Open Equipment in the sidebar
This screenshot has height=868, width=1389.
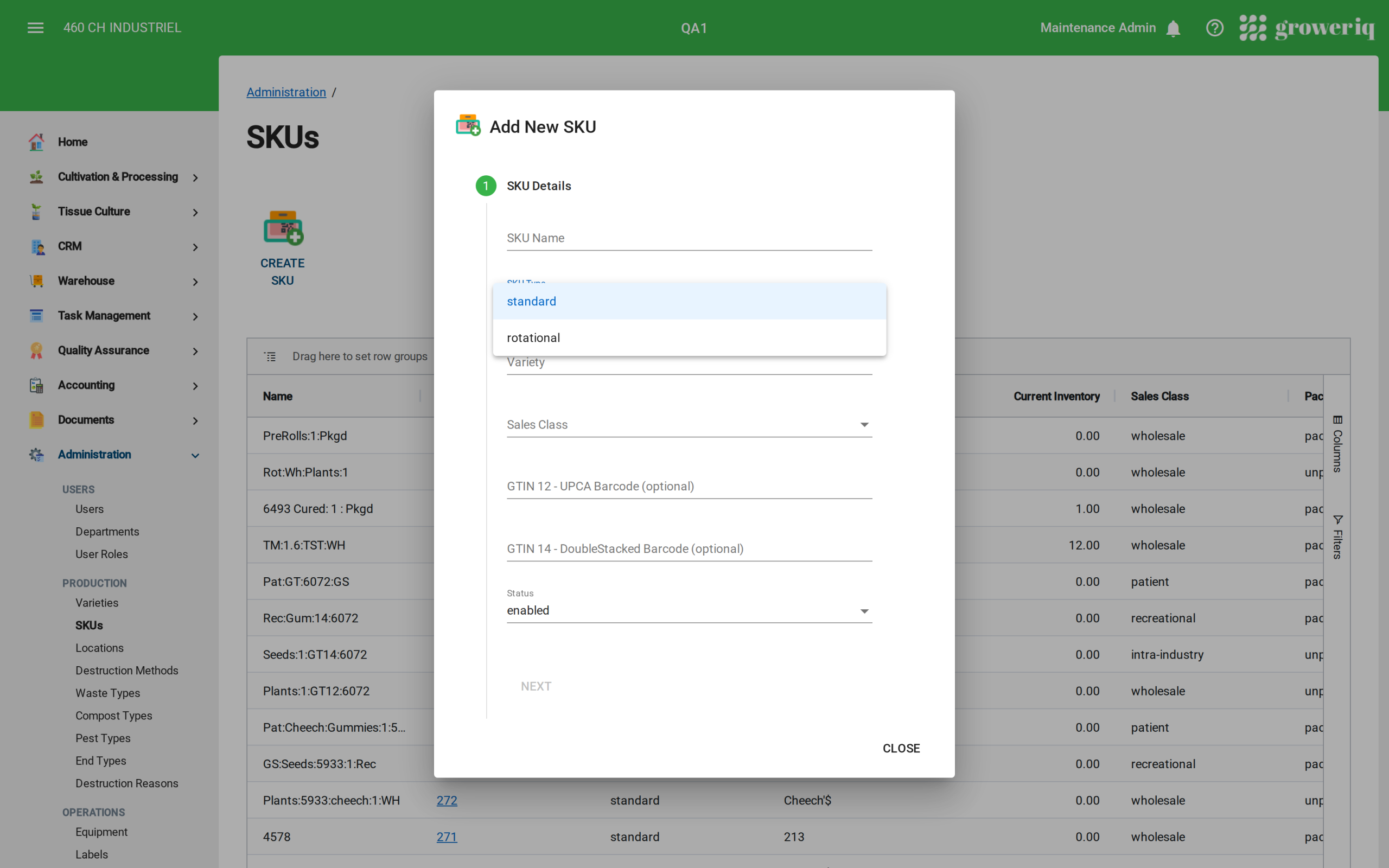tap(101, 832)
